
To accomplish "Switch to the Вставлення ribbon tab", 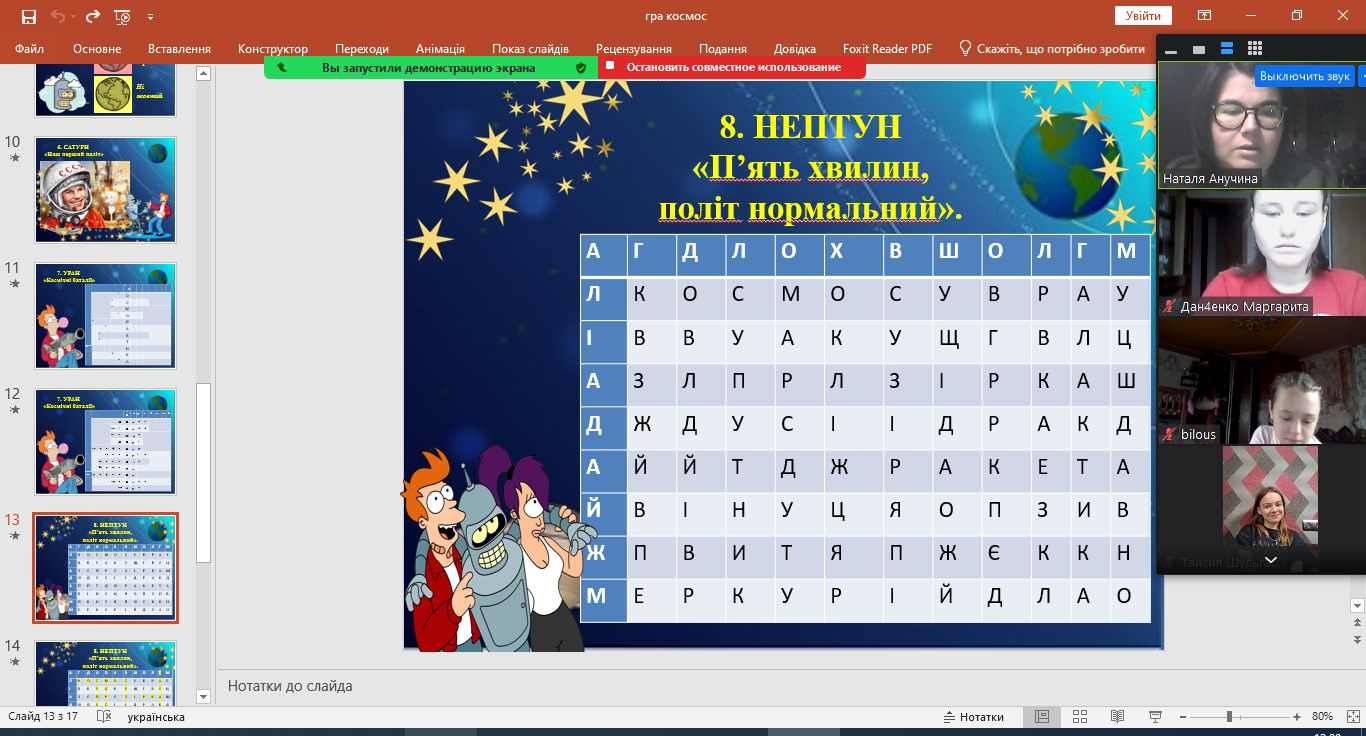I will [179, 48].
